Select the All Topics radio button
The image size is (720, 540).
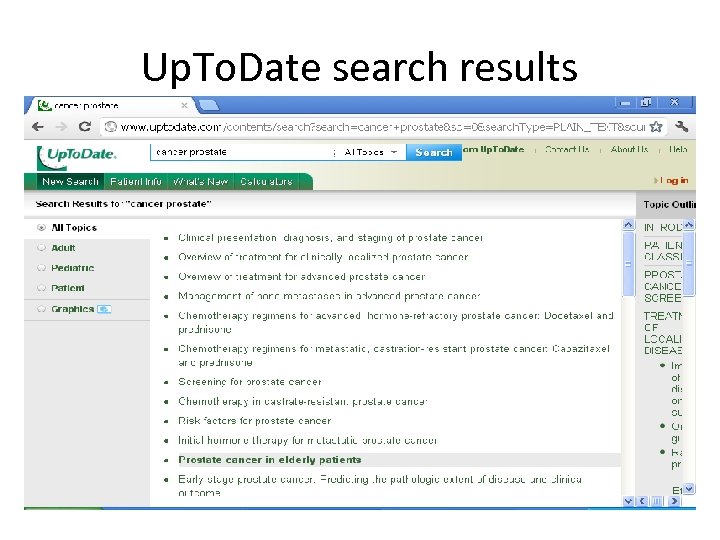(x=41, y=228)
